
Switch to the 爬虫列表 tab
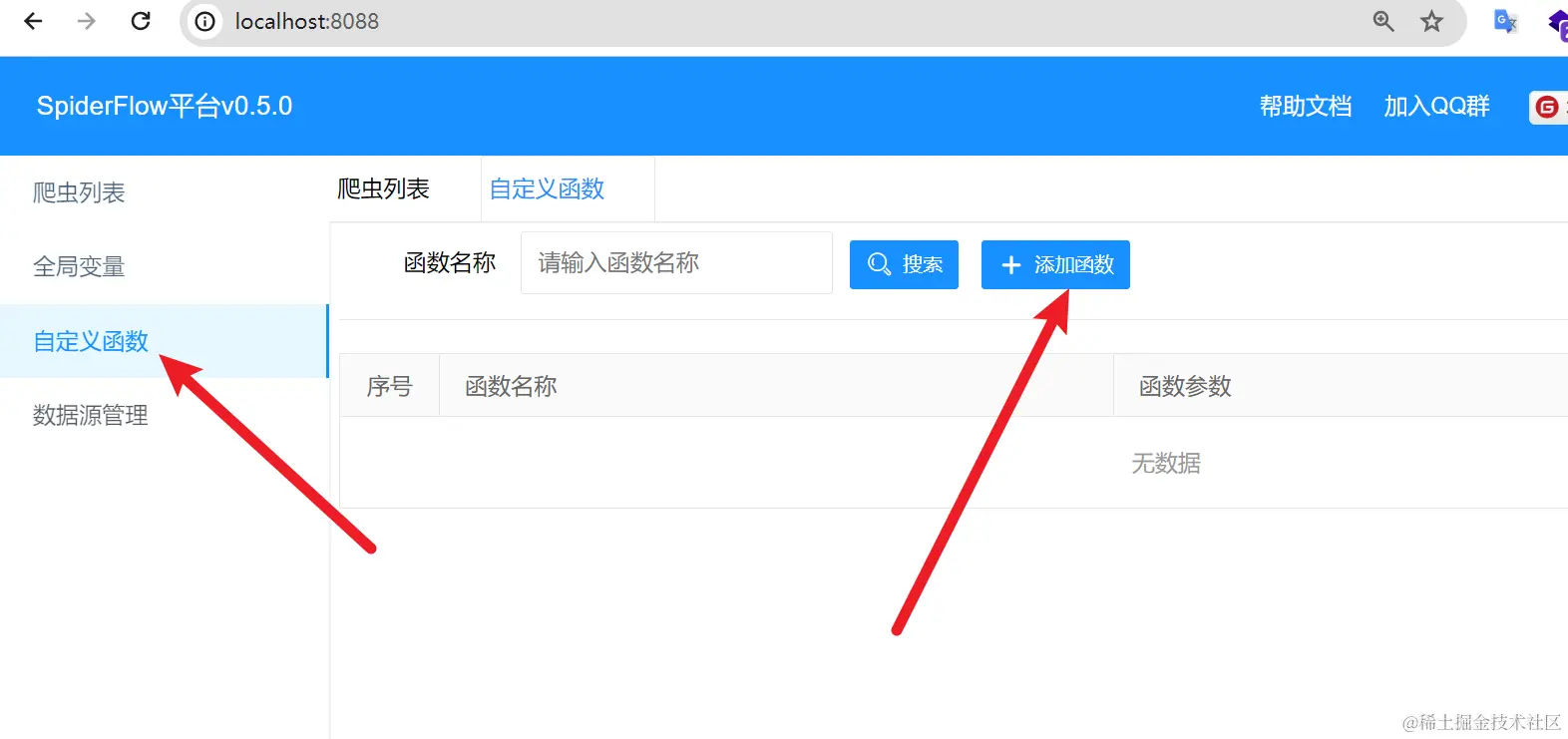(x=383, y=188)
